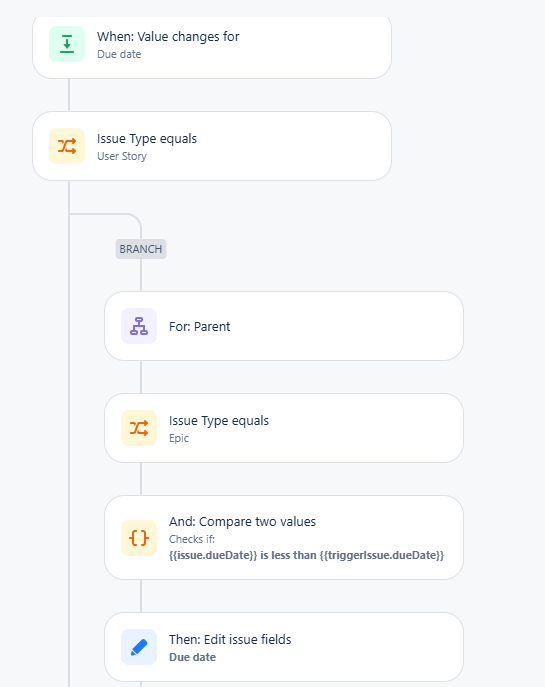The height and width of the screenshot is (687, 545).
Task: Select the BRANCH label tag
Action: (x=141, y=249)
